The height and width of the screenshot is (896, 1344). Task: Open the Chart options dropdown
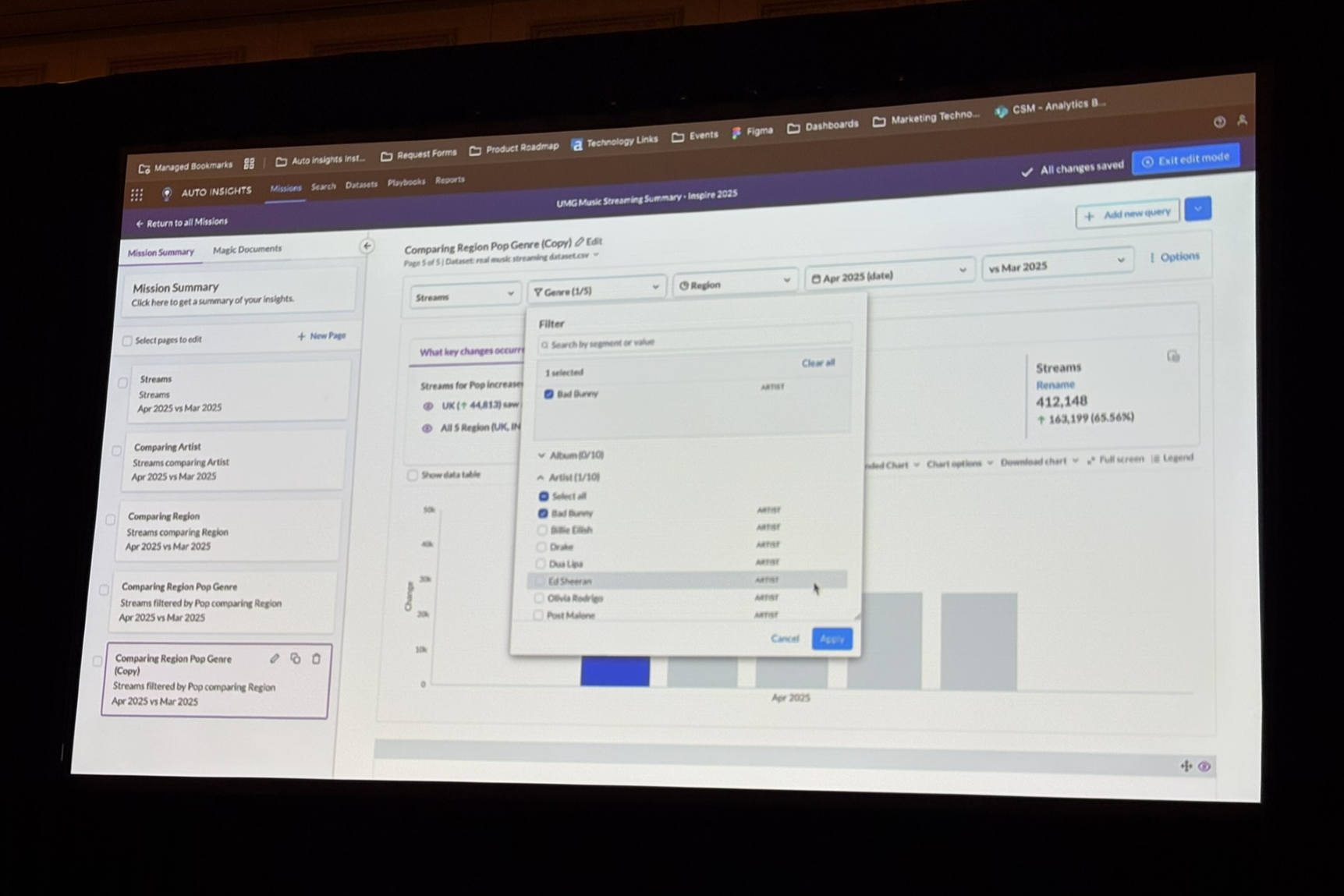pos(959,464)
